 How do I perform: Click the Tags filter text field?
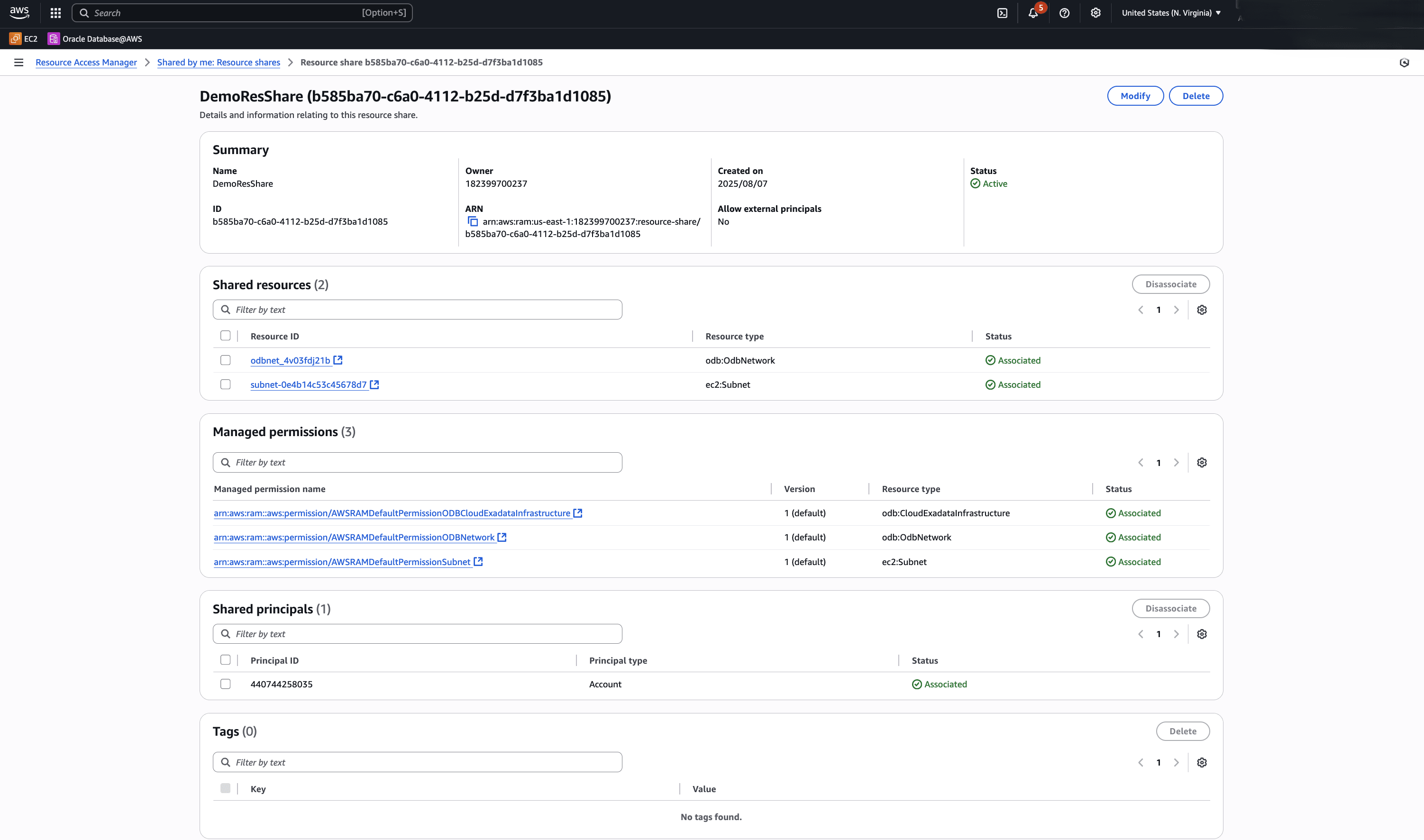pyautogui.click(x=418, y=762)
